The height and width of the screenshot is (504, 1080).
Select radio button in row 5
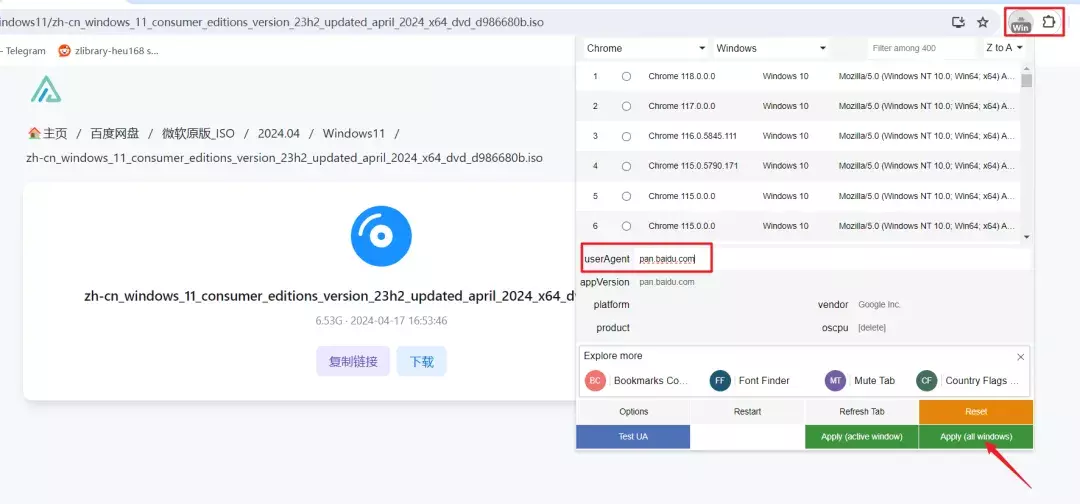point(626,196)
